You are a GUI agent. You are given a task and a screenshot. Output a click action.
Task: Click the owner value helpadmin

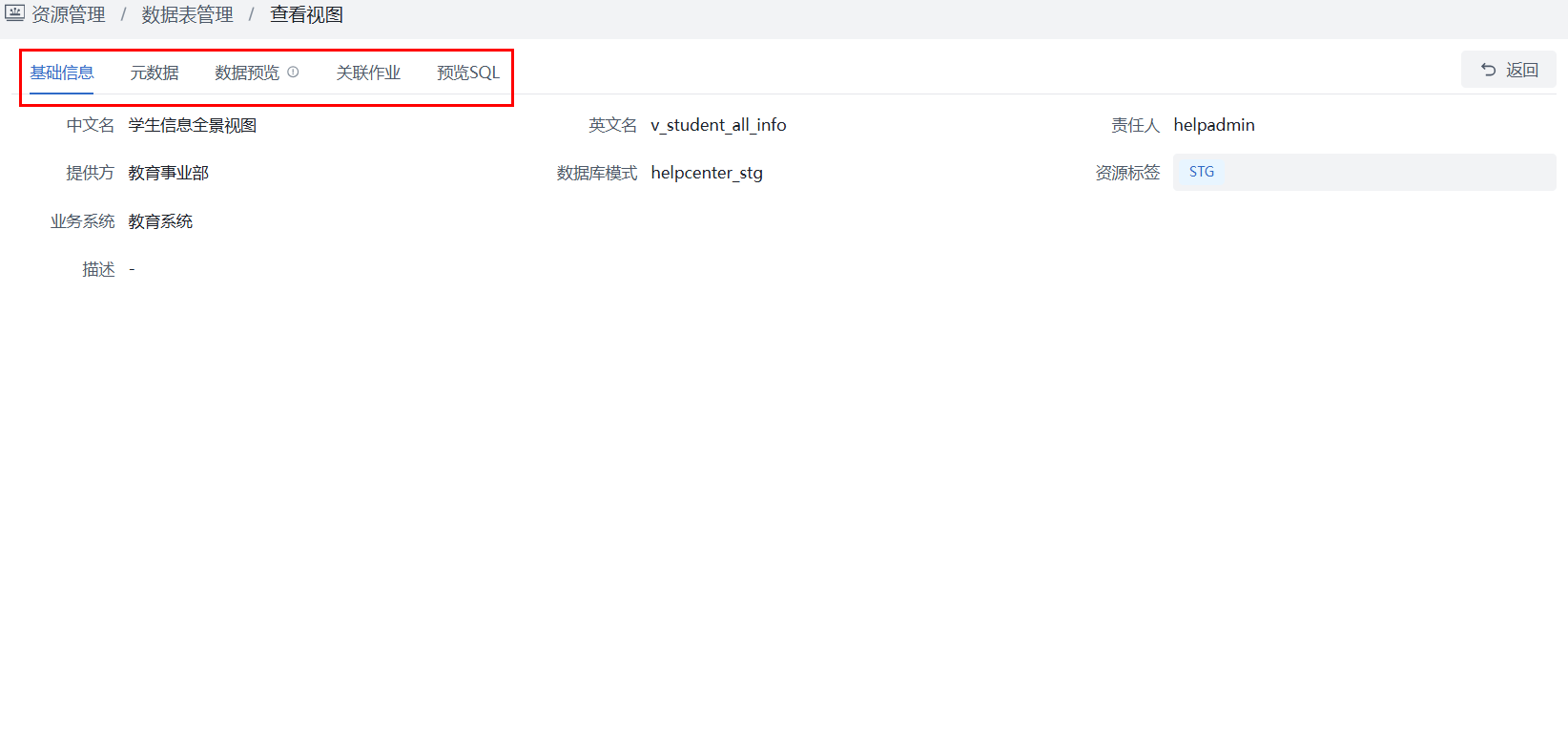pos(1214,125)
